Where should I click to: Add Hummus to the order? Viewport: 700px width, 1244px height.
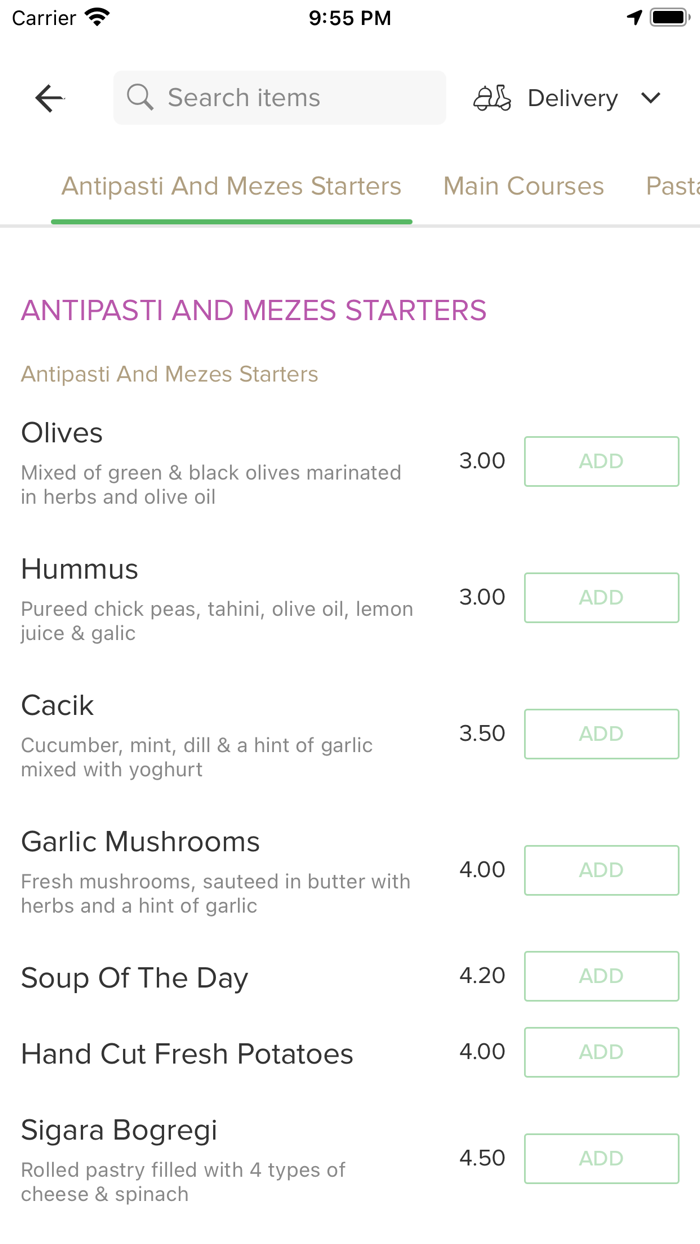(x=601, y=597)
